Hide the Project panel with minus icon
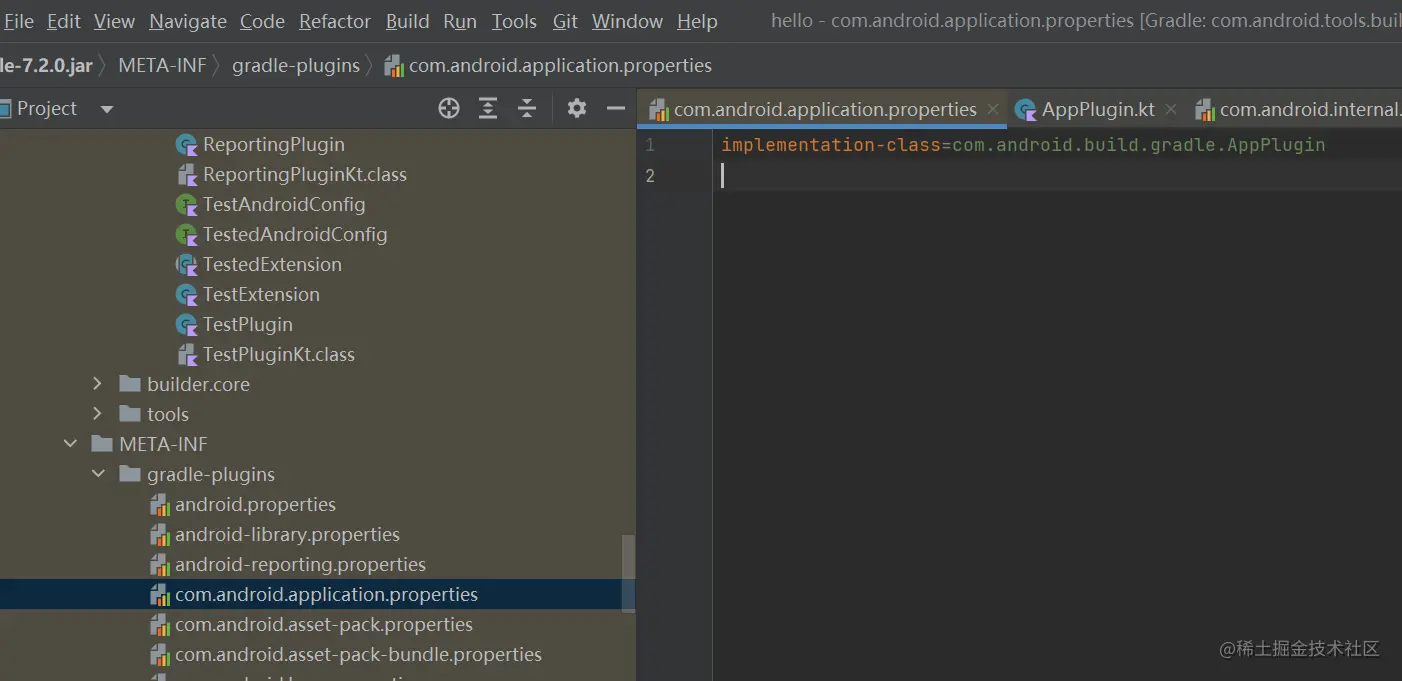 pos(616,109)
